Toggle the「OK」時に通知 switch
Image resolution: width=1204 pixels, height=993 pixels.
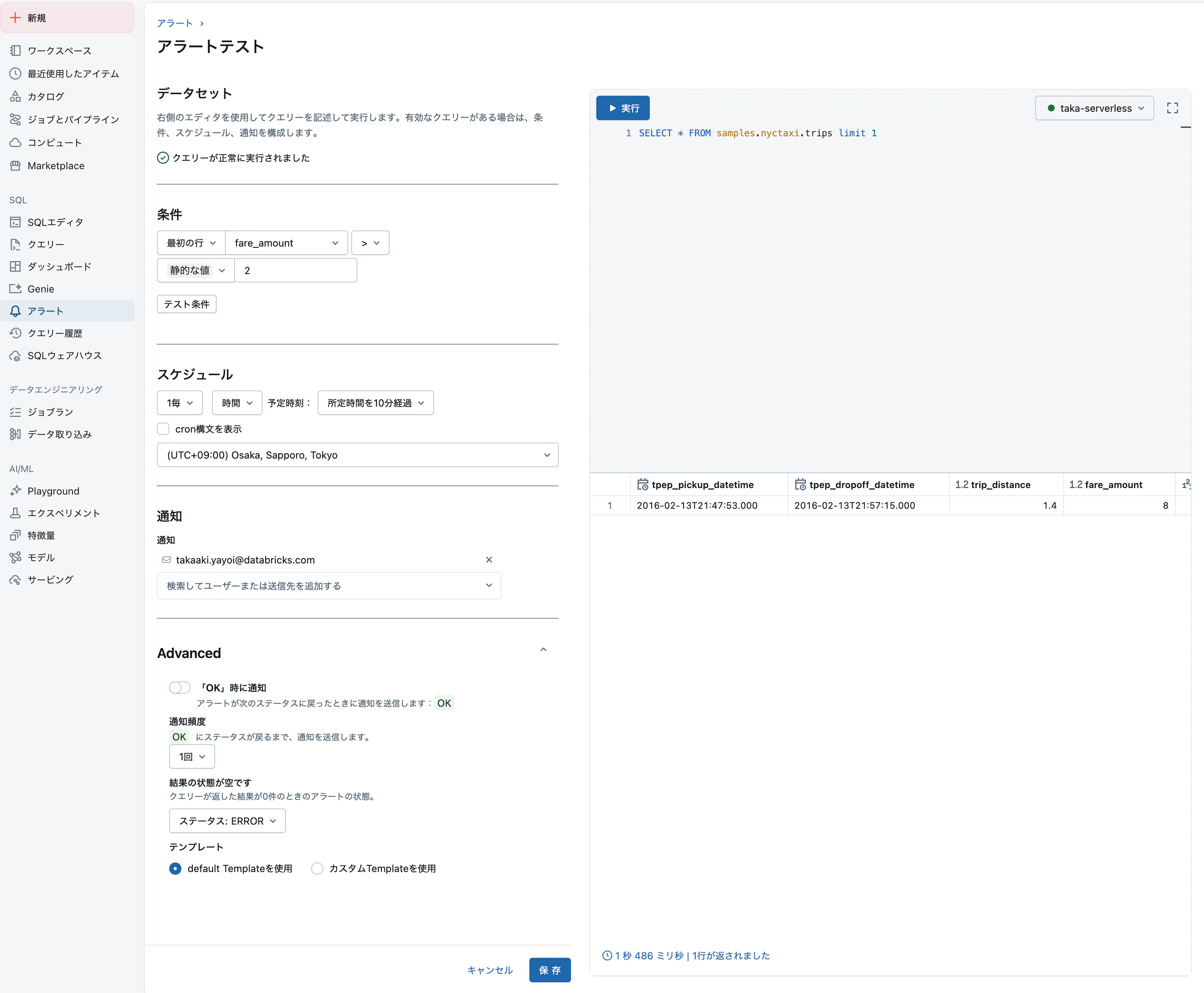[x=179, y=688]
